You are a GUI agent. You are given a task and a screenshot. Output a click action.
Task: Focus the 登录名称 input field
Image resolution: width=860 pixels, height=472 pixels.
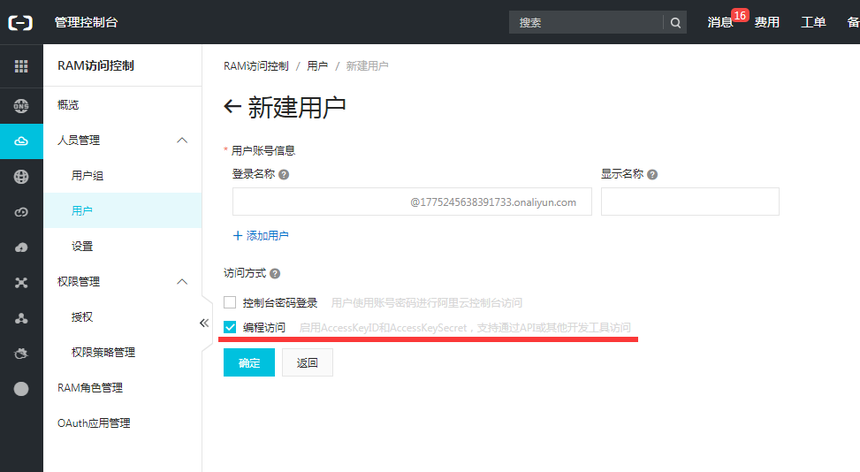(412, 202)
